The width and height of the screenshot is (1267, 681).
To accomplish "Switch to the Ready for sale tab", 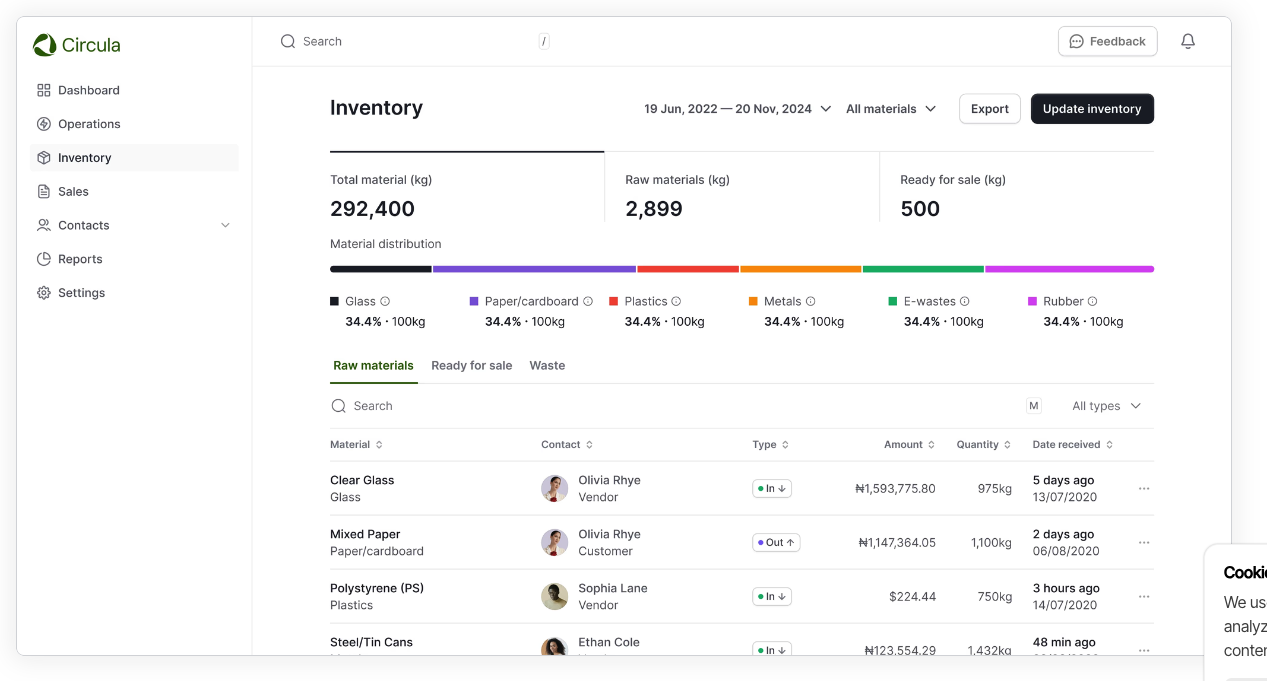I will [471, 366].
